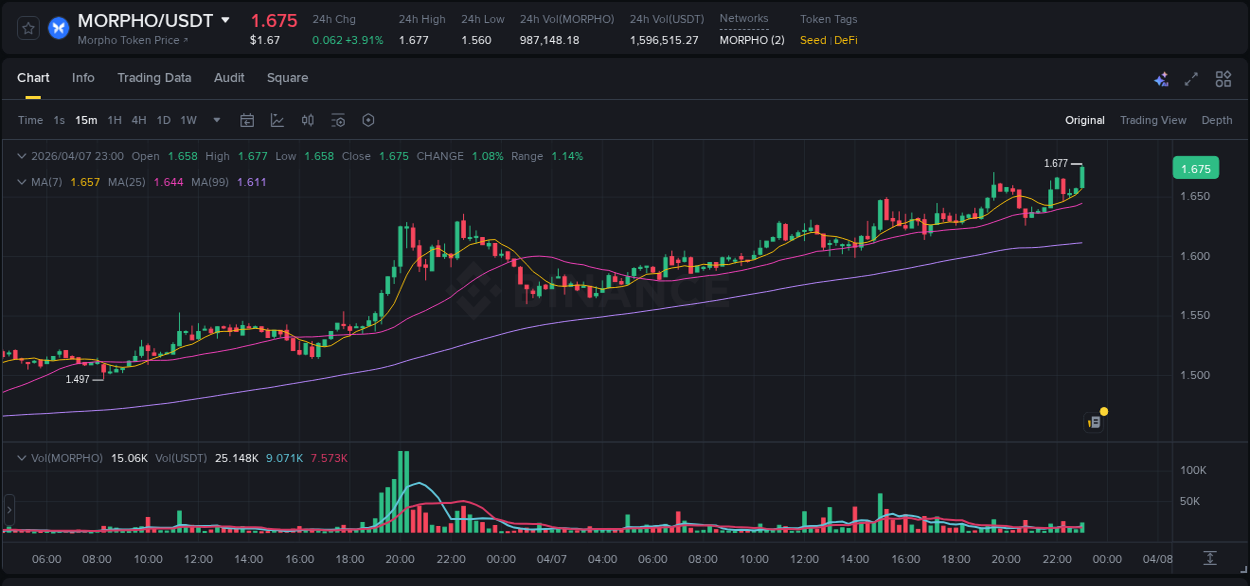
Task: Select the technical indicator chart icon
Action: pyautogui.click(x=277, y=120)
